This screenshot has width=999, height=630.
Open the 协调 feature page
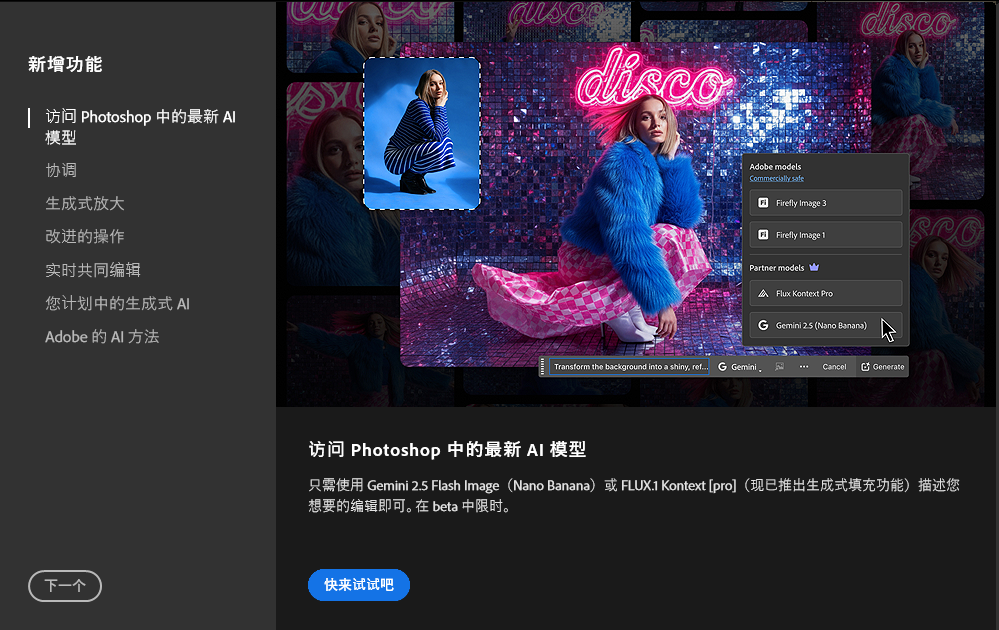pos(61,170)
